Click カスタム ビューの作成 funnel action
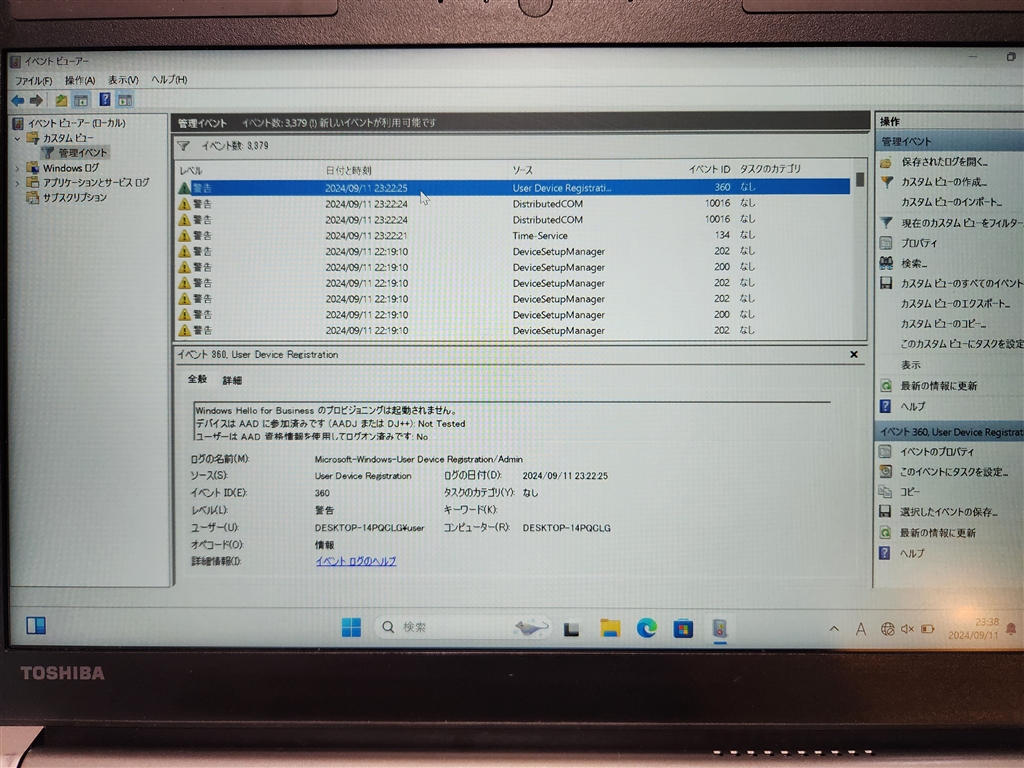1024x768 pixels. [x=943, y=182]
